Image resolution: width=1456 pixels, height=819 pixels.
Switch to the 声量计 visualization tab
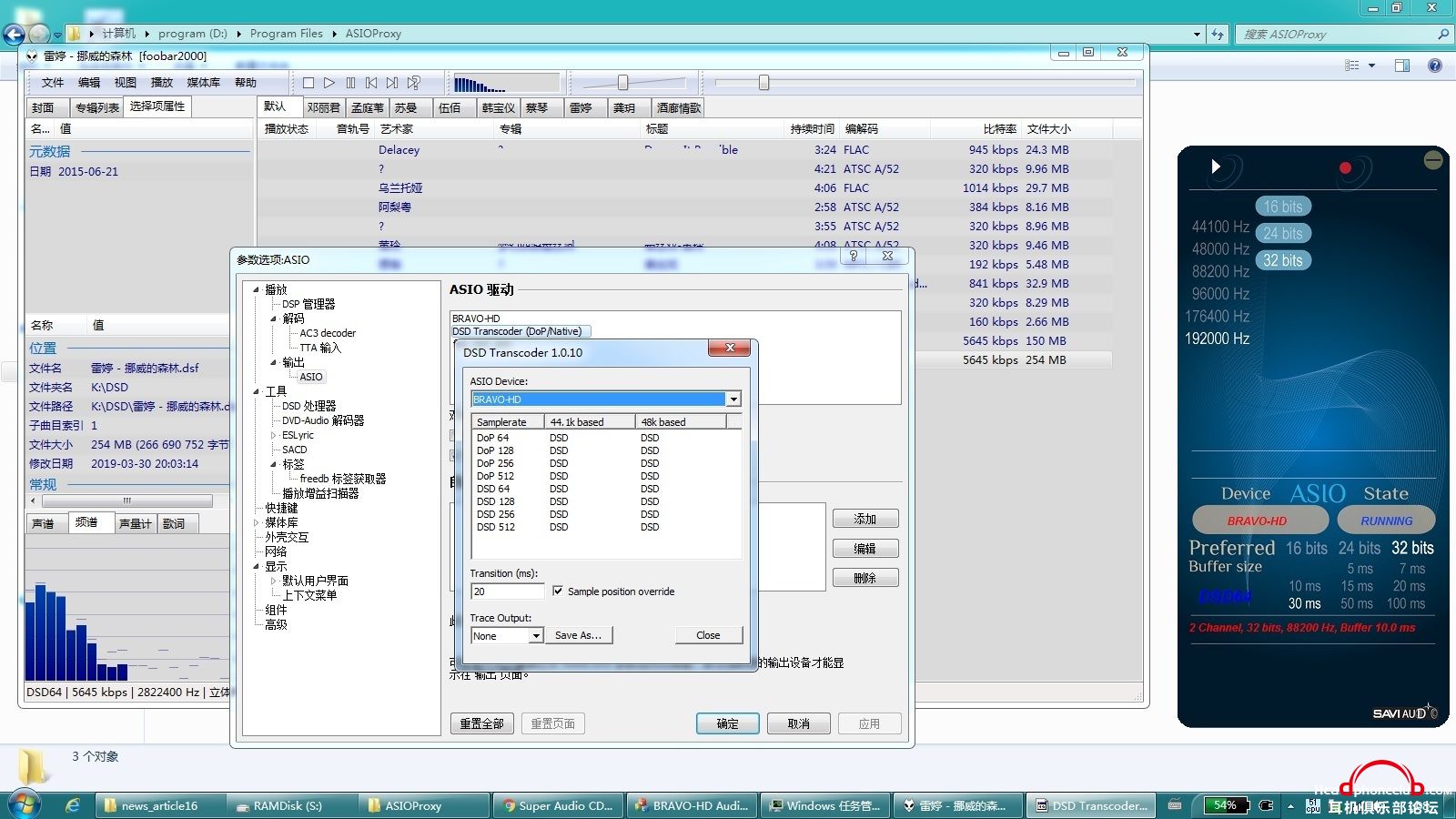point(136,523)
